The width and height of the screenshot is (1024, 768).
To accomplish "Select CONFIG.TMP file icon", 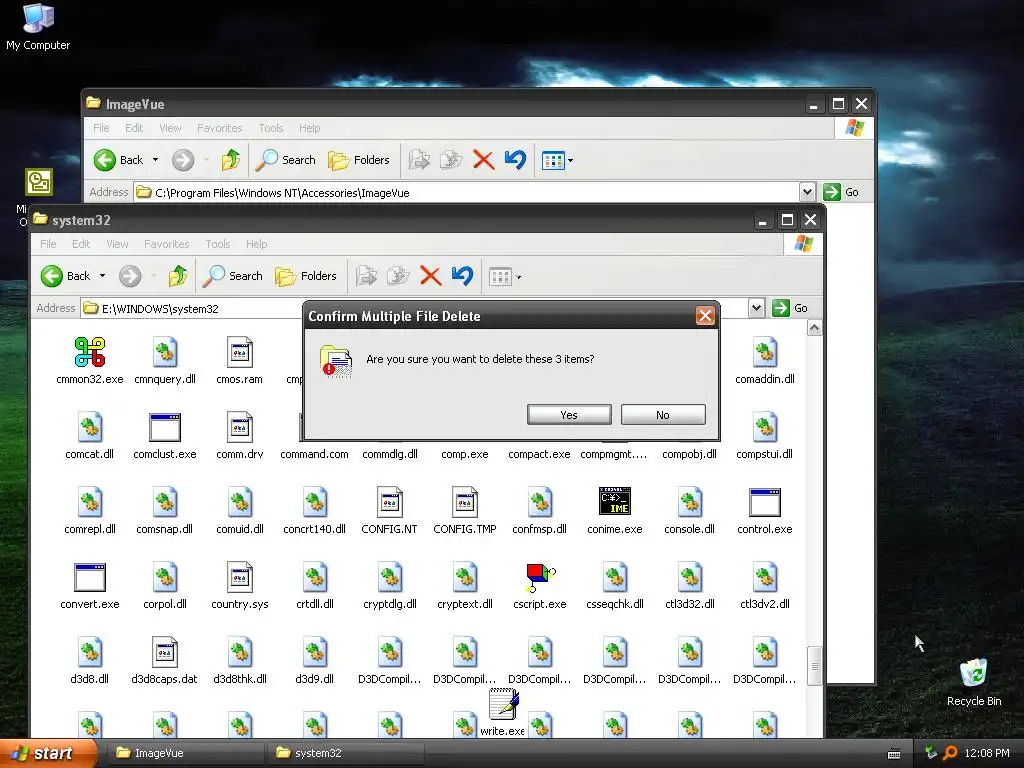I will pyautogui.click(x=464, y=502).
